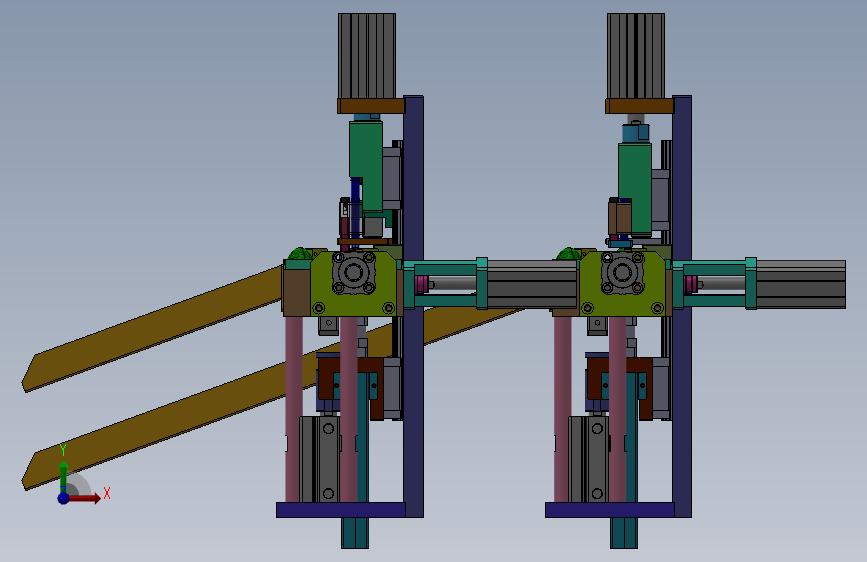This screenshot has width=867, height=562.
Task: Click the blue Z axis ball of the triad
Action: [x=63, y=498]
